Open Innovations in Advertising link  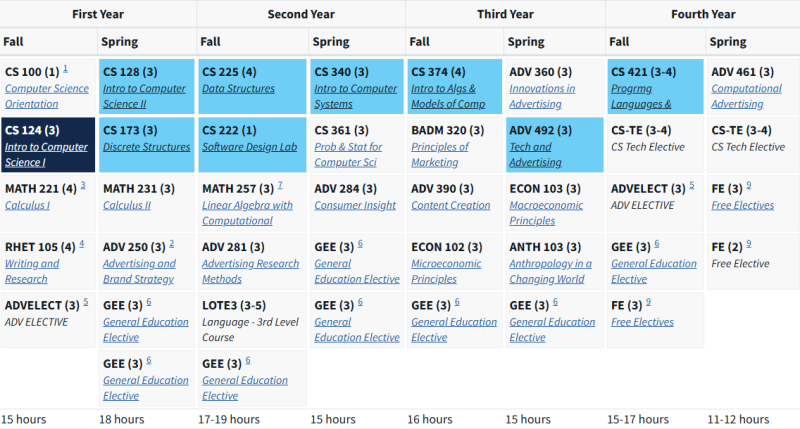coord(542,96)
